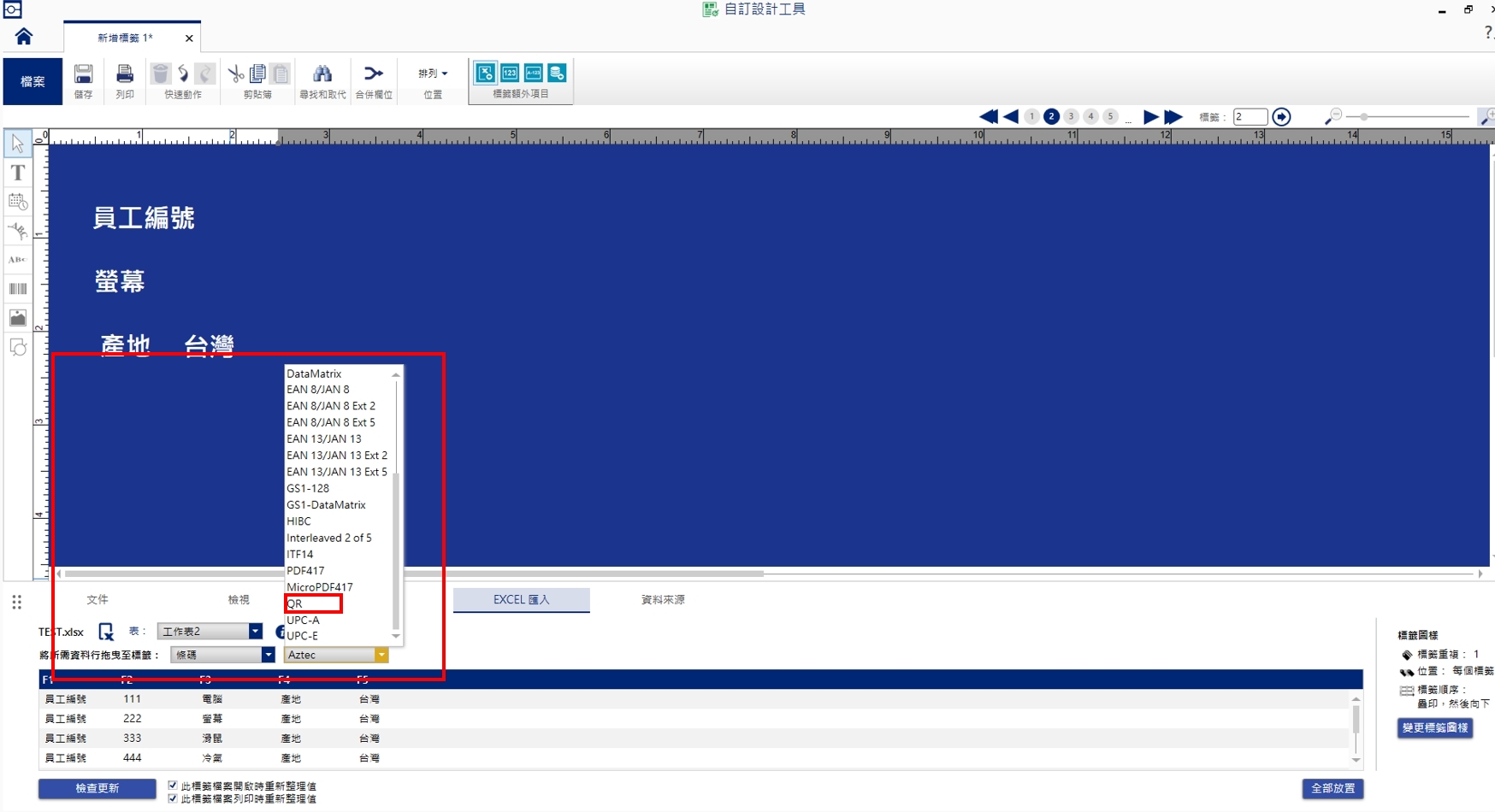Click the delete trash icon in 快速動作
This screenshot has height=812, width=1495.
tap(160, 74)
